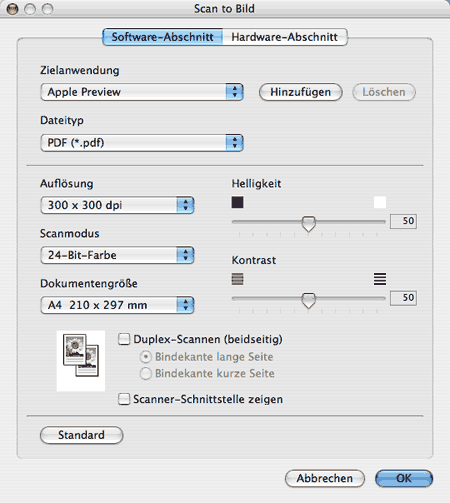450x503 pixels.
Task: Click the low contrast lines icon
Action: 237,279
